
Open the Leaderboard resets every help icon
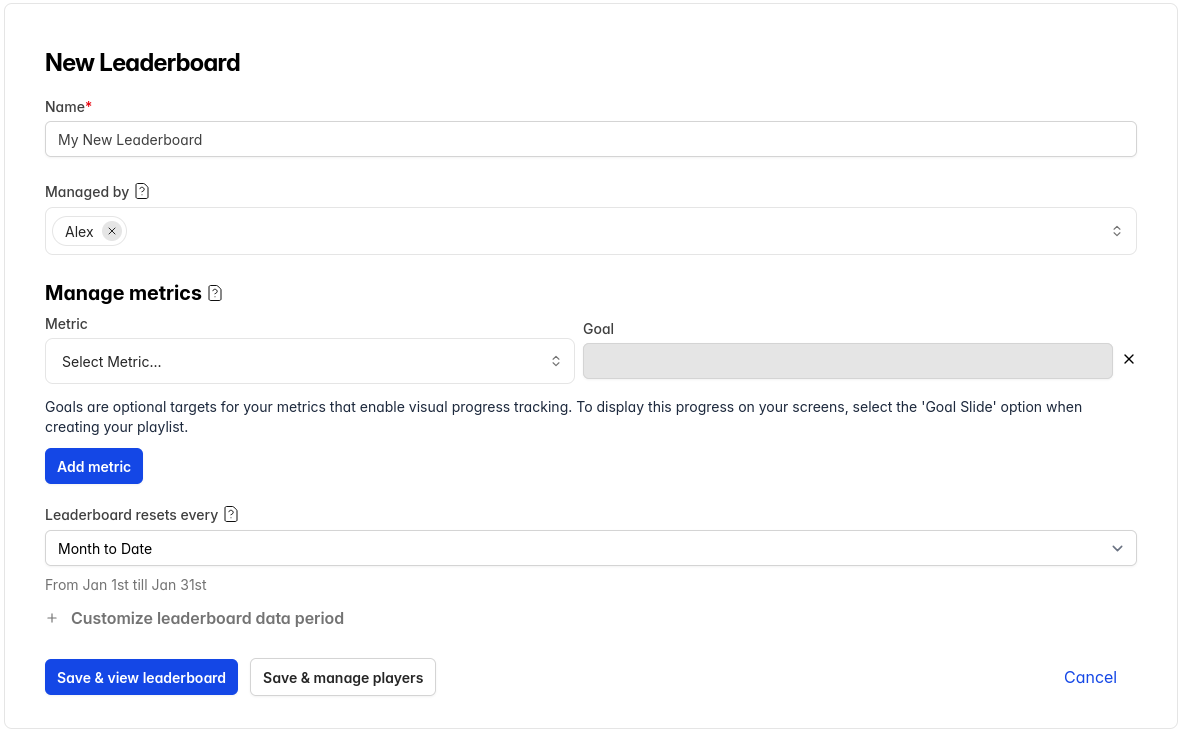click(x=230, y=514)
